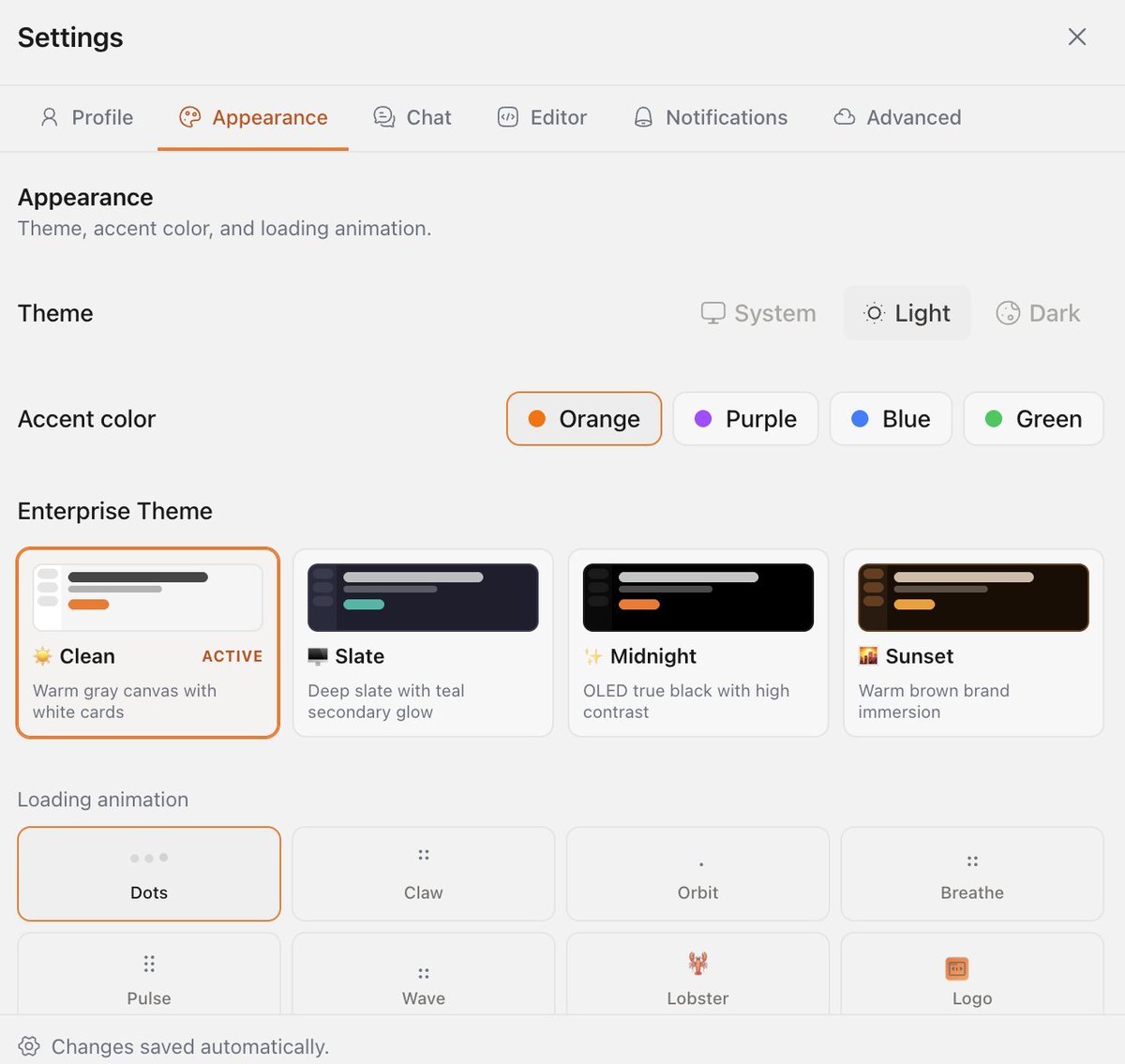Screen dimensions: 1125x1064
Task: Open the Profile tab
Action: (87, 117)
